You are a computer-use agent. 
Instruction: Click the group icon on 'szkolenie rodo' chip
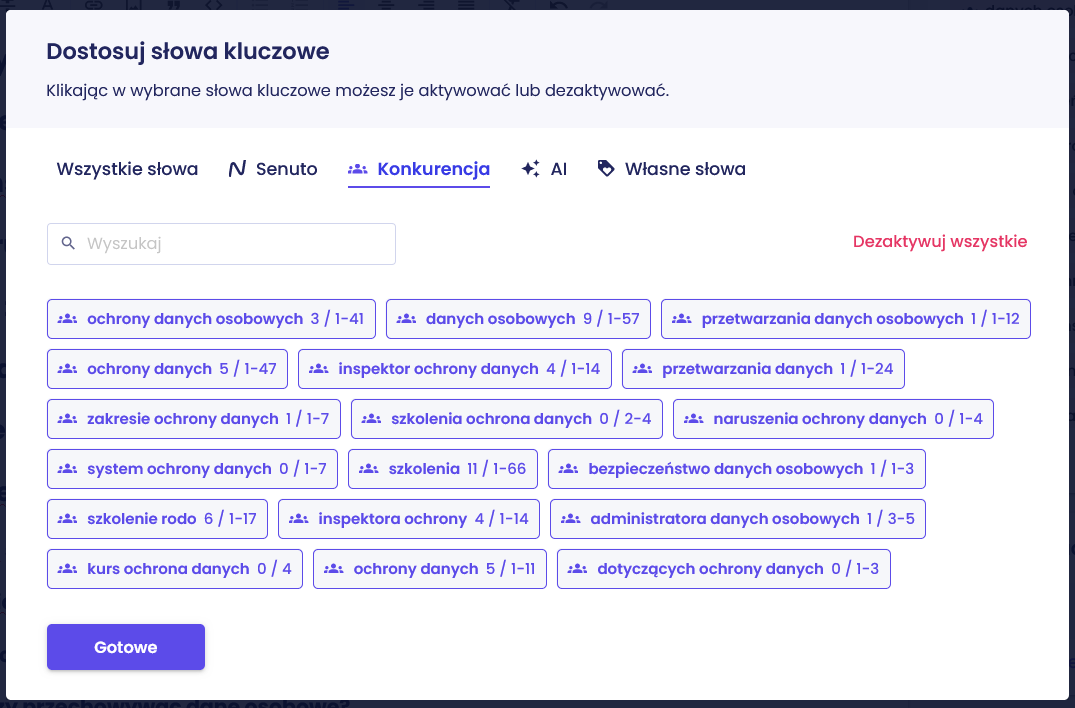68,519
